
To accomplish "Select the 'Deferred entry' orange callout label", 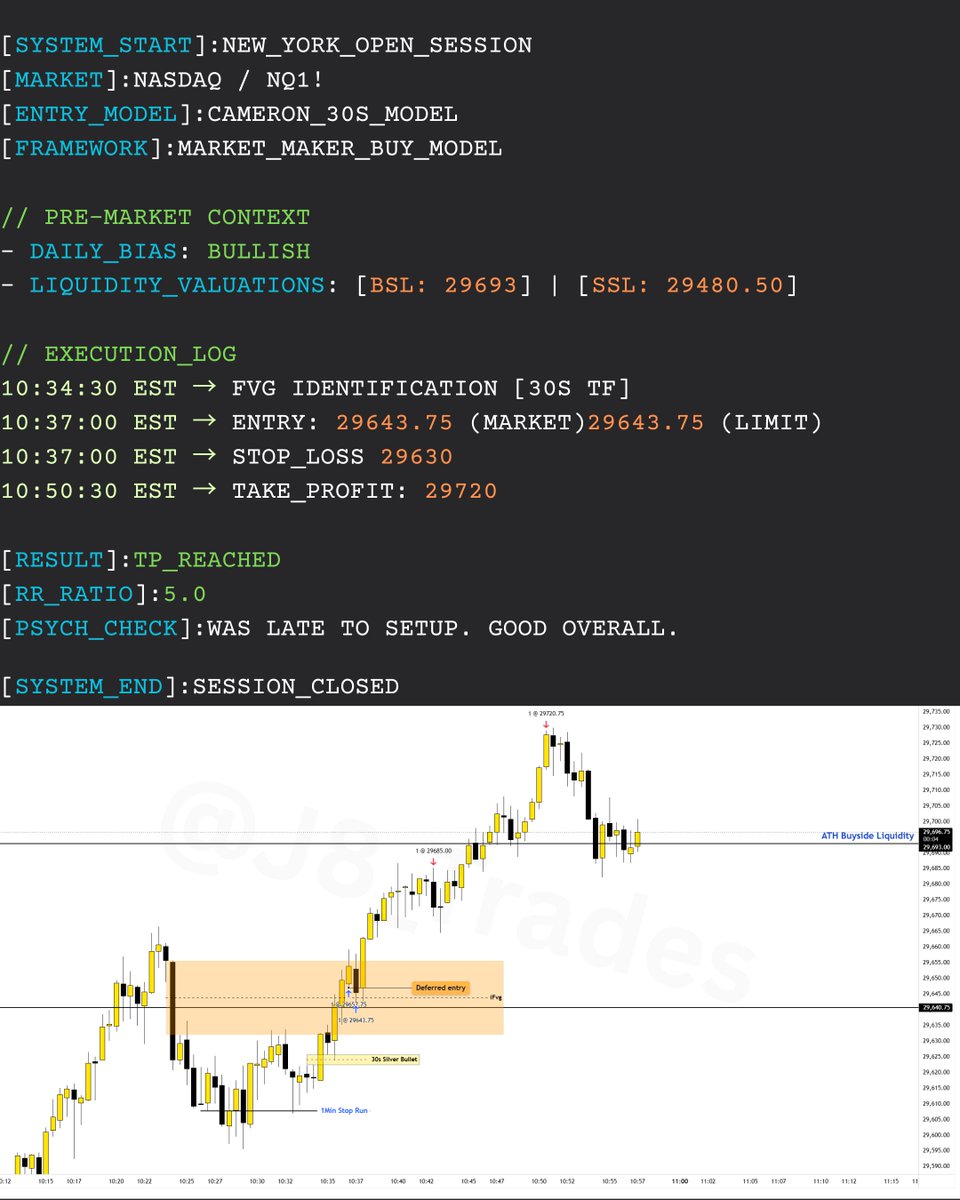I will tap(440, 988).
